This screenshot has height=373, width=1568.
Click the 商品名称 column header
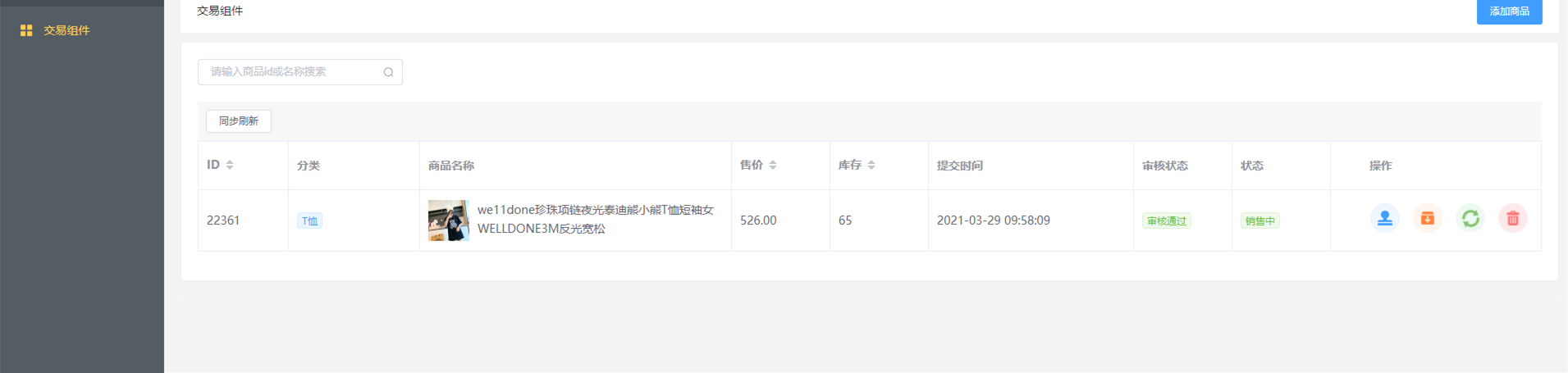pyautogui.click(x=451, y=166)
